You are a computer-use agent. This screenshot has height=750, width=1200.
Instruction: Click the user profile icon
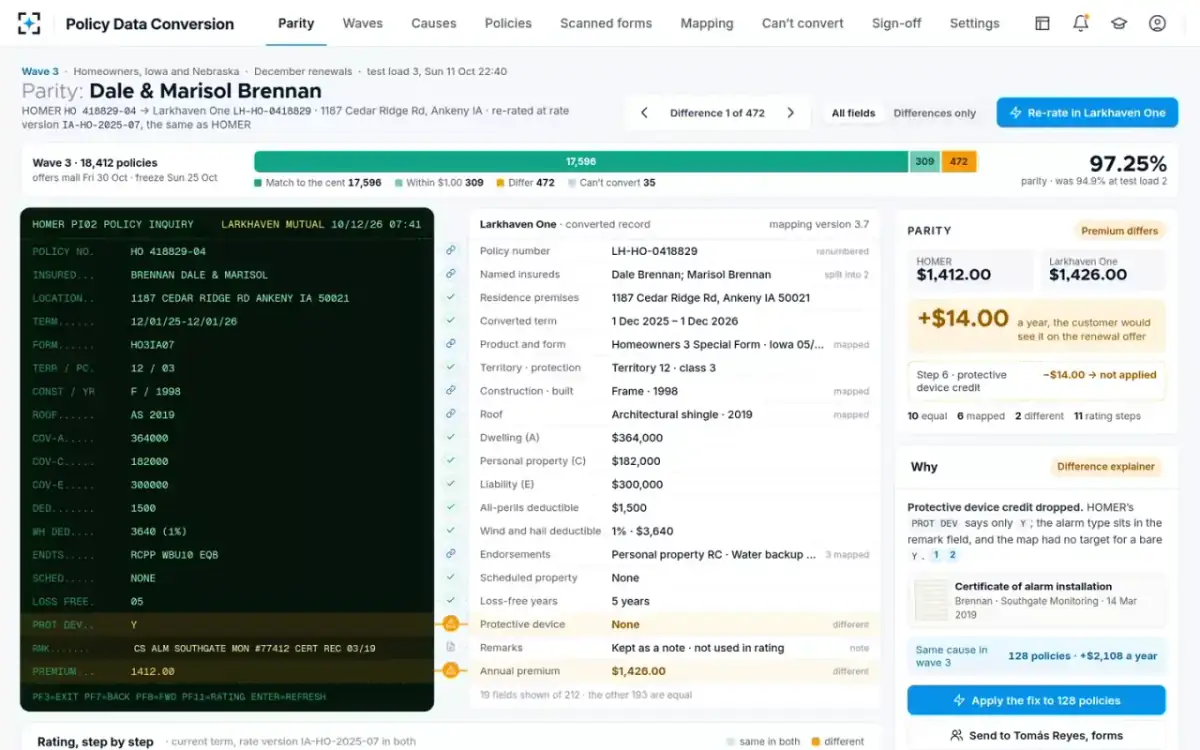pyautogui.click(x=1157, y=23)
